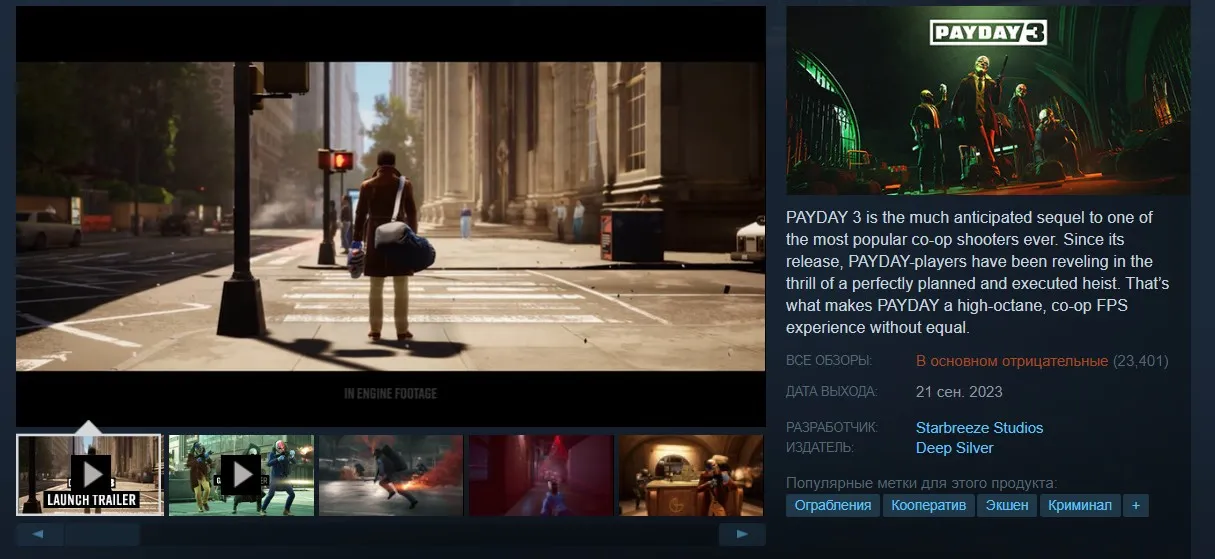
Task: Click the release date '21 сен. 2023'
Action: (x=959, y=392)
